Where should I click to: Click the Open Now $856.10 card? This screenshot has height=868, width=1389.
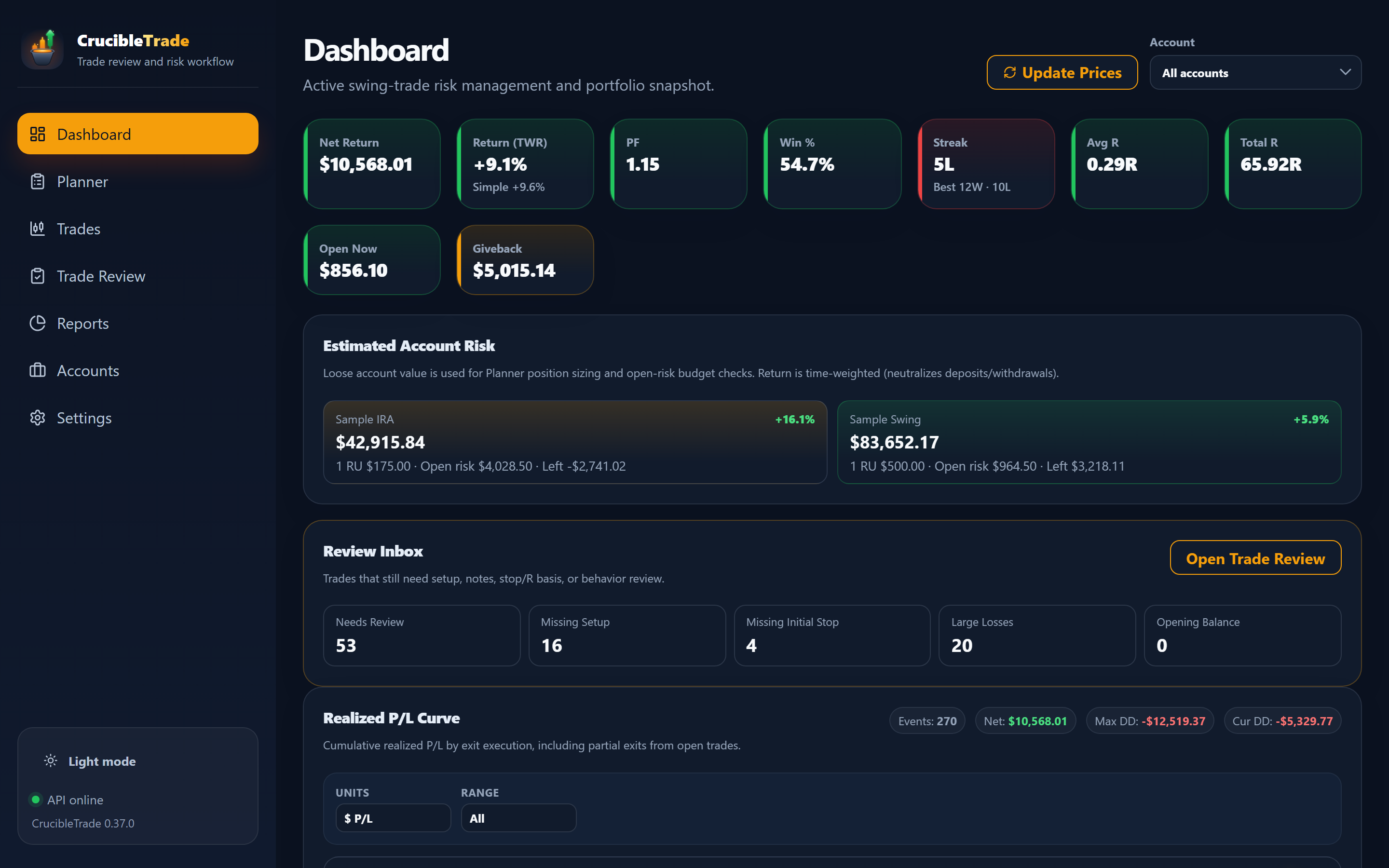click(372, 260)
